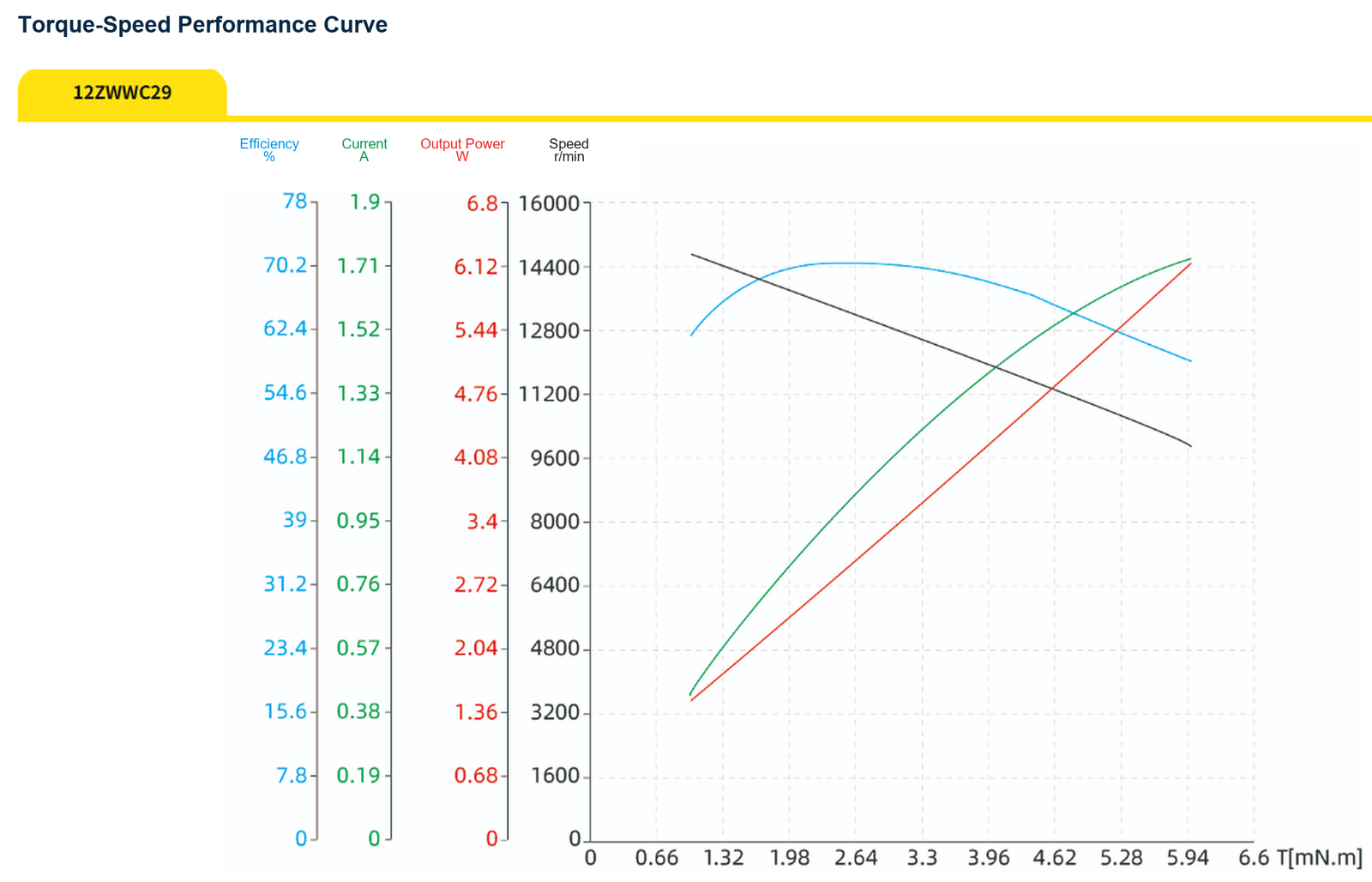The height and width of the screenshot is (882, 1372).
Task: Click efficiency axis value 70.2
Action: pos(285,265)
